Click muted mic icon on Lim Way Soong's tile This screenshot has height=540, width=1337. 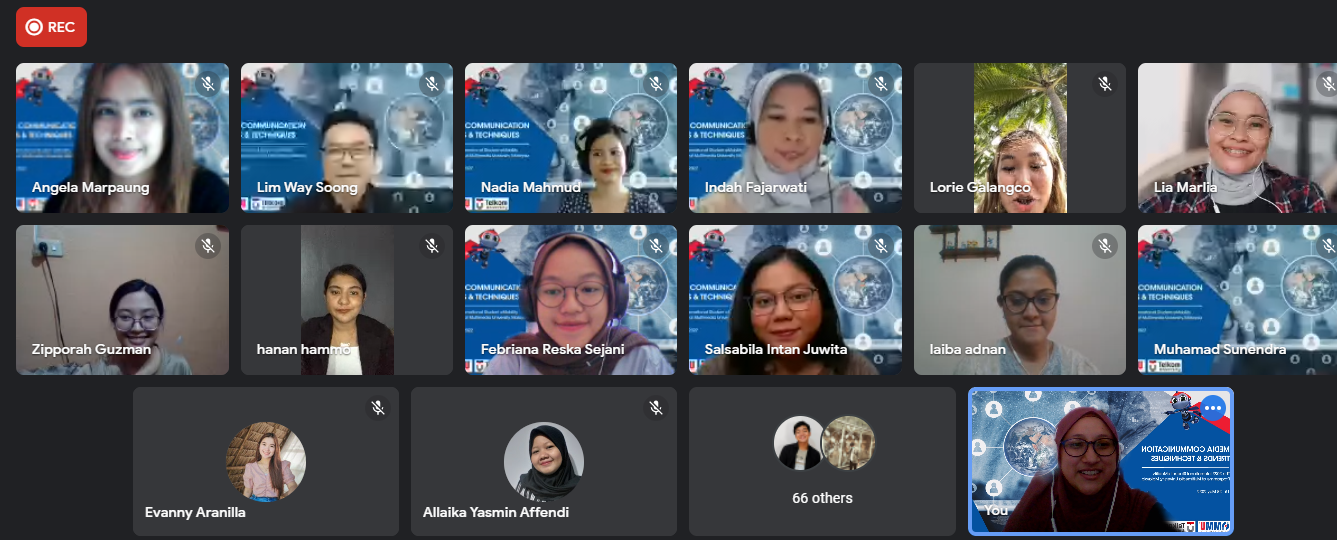click(432, 84)
